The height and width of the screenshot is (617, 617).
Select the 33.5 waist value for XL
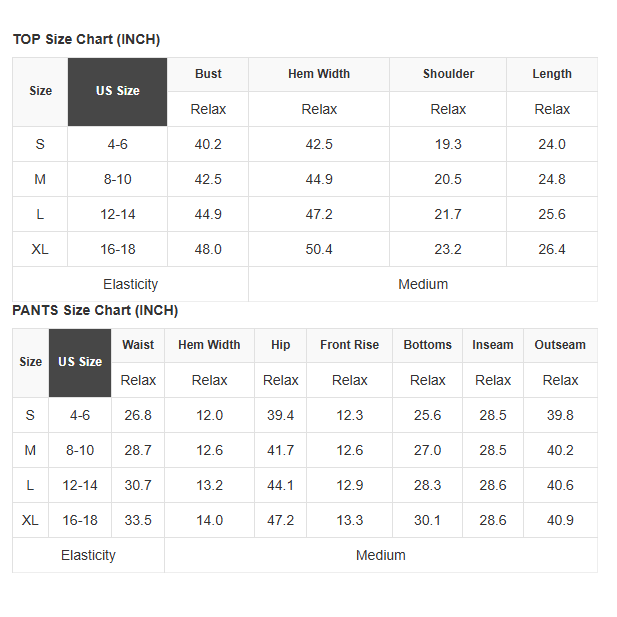[x=138, y=520]
